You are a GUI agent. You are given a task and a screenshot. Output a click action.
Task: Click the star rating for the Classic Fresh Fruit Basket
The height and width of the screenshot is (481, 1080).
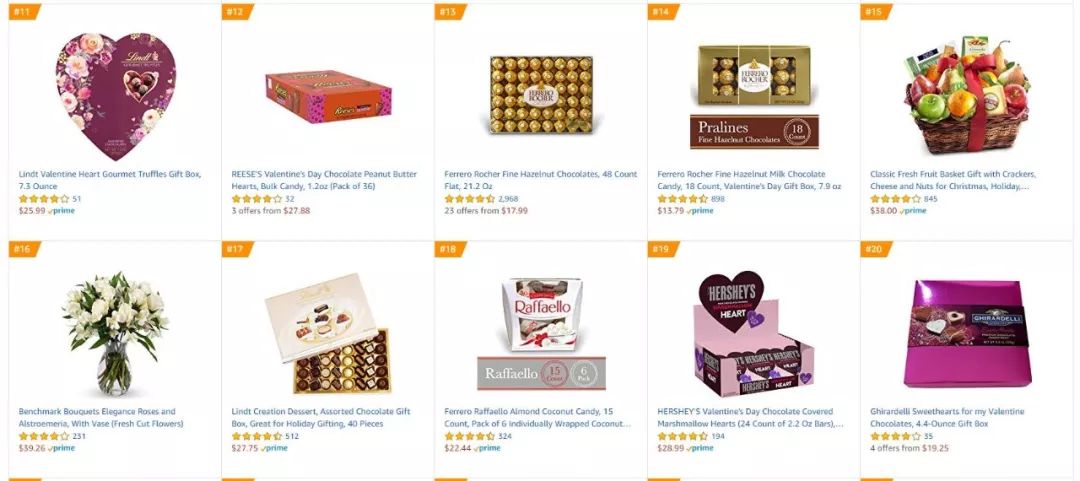pyautogui.click(x=895, y=198)
